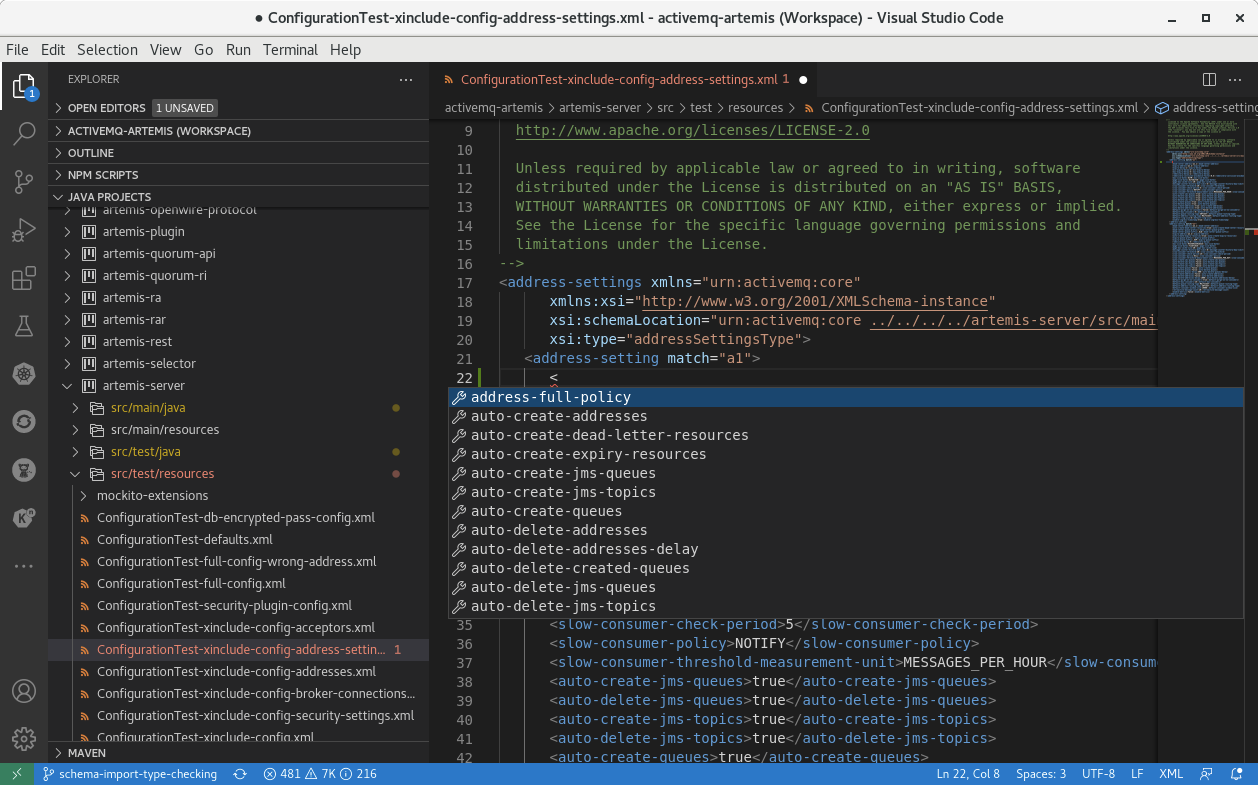
Task: Open the Explorer view in activity bar
Action: coord(24,86)
